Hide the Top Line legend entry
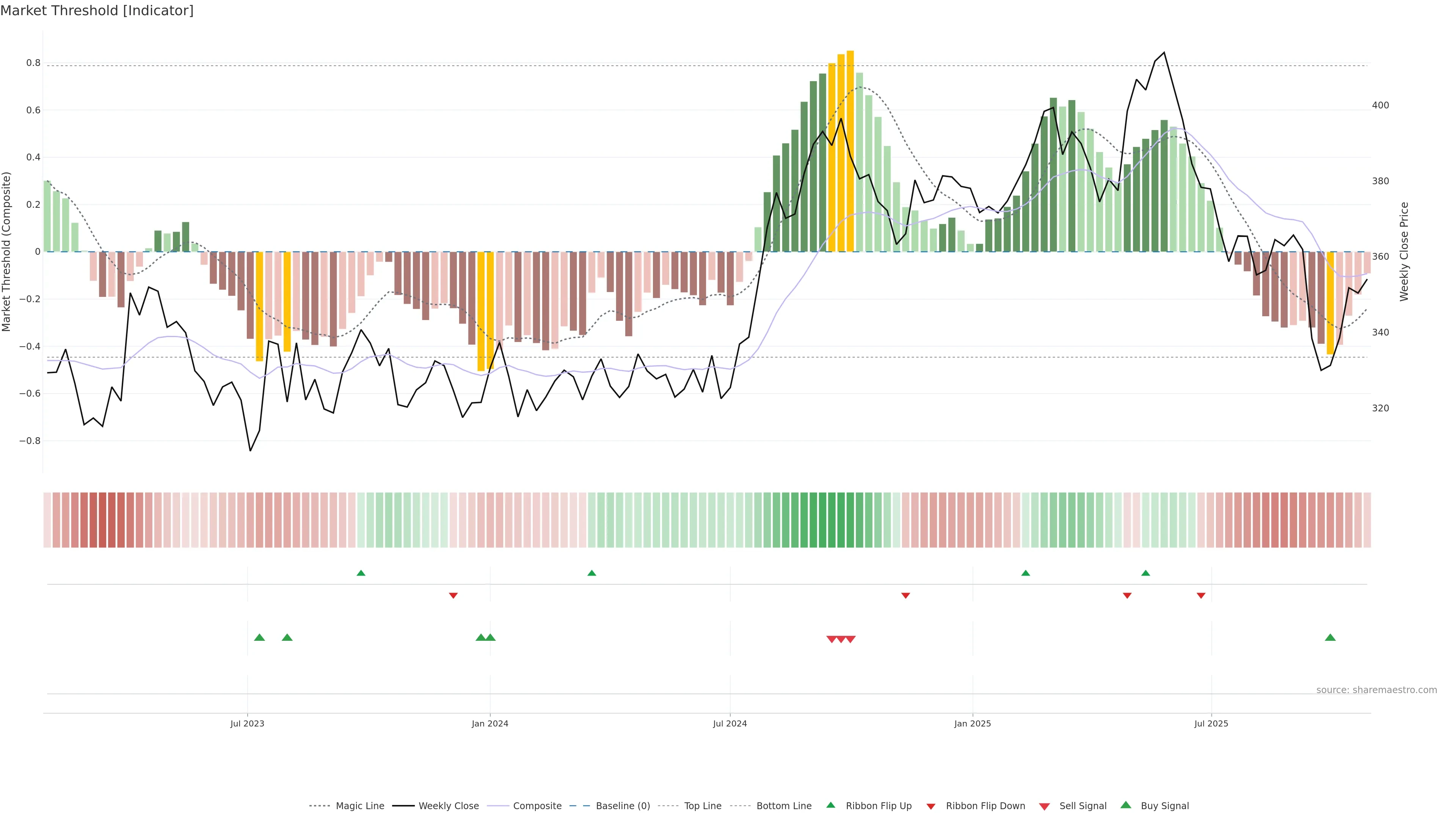This screenshot has width=1456, height=819. [x=703, y=806]
